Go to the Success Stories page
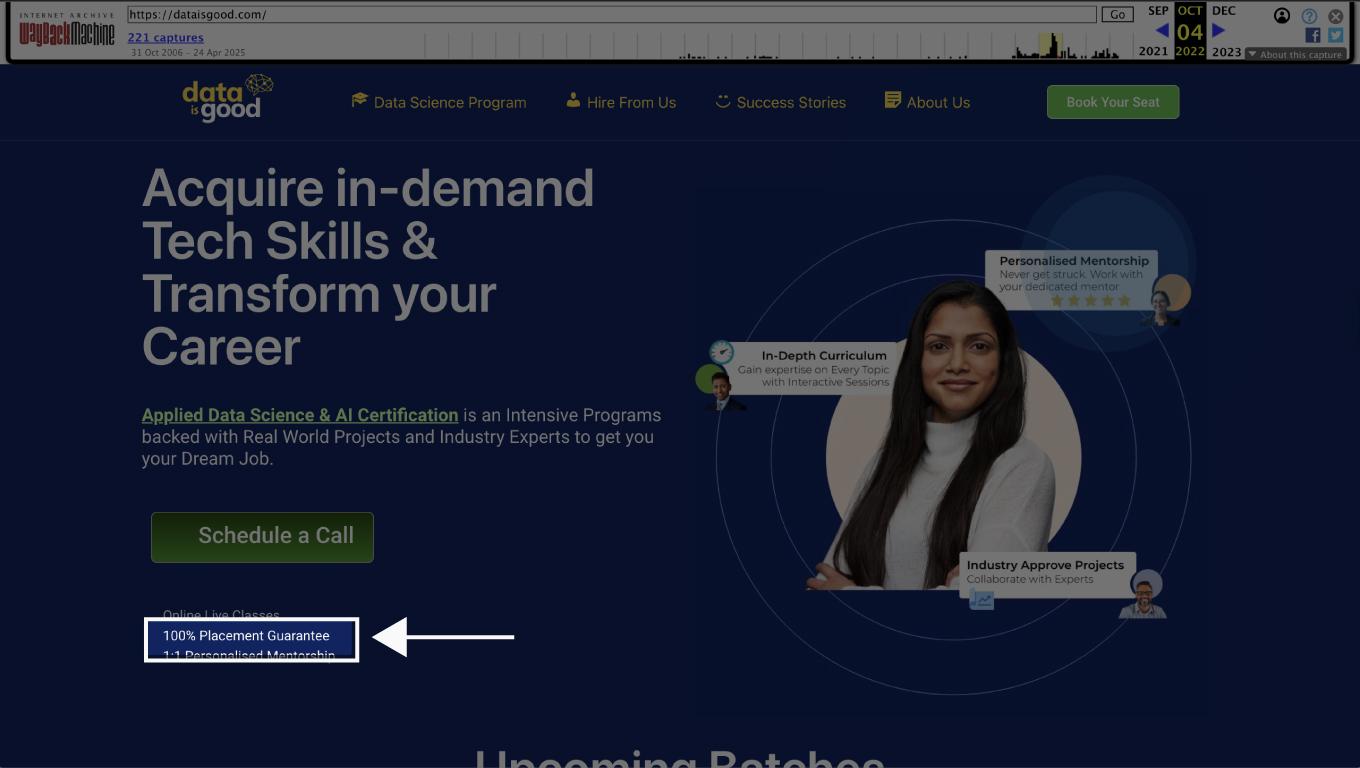The height and width of the screenshot is (768, 1360). pyautogui.click(x=780, y=102)
